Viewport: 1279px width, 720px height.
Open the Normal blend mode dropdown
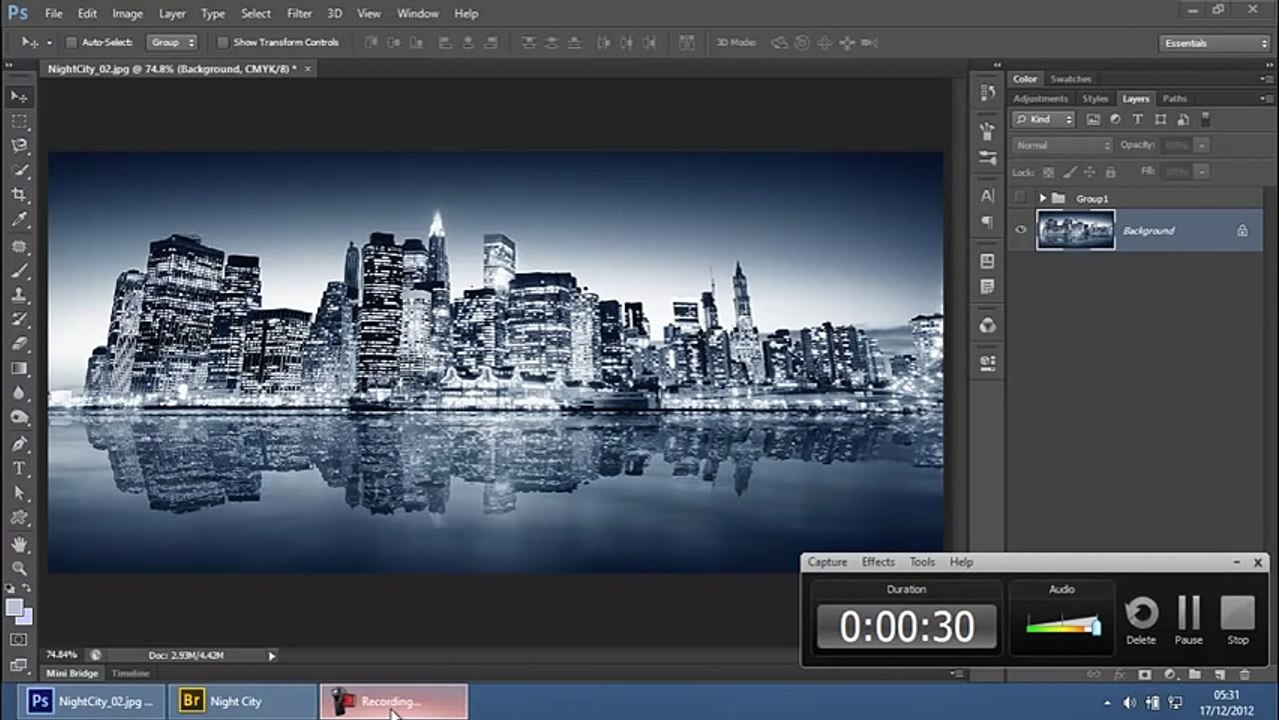pyautogui.click(x=1062, y=145)
